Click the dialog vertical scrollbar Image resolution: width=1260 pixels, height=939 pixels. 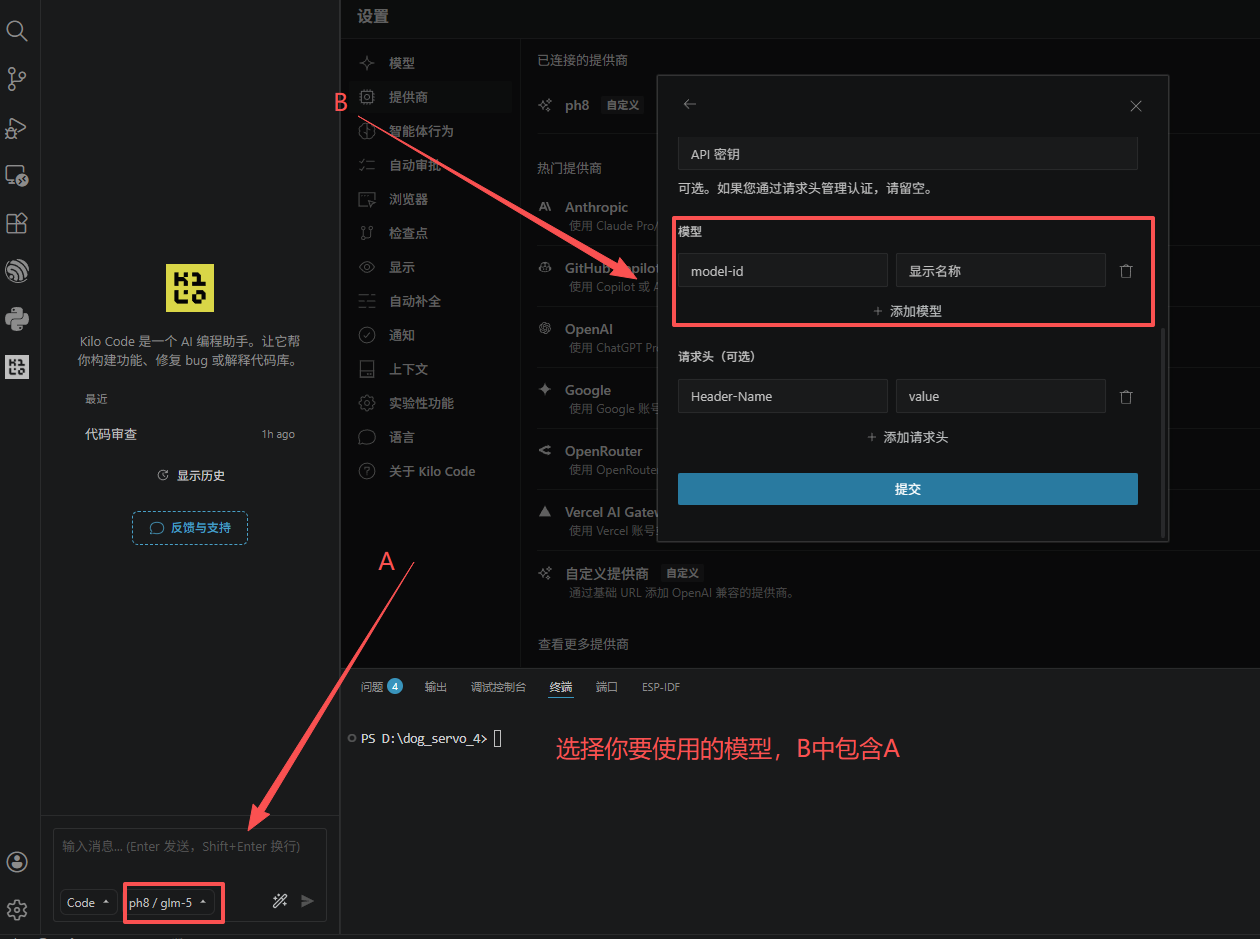[1163, 432]
